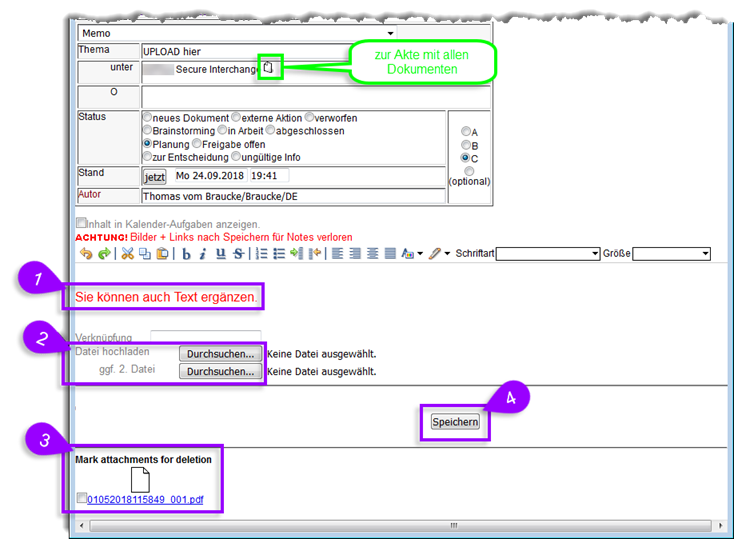Insert numbered list via toolbar icon

pyautogui.click(x=263, y=254)
